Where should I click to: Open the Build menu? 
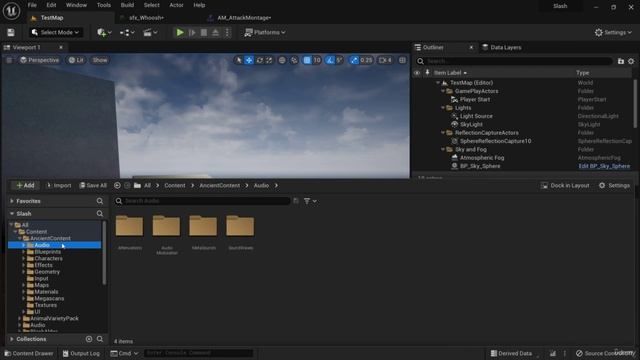[x=127, y=5]
